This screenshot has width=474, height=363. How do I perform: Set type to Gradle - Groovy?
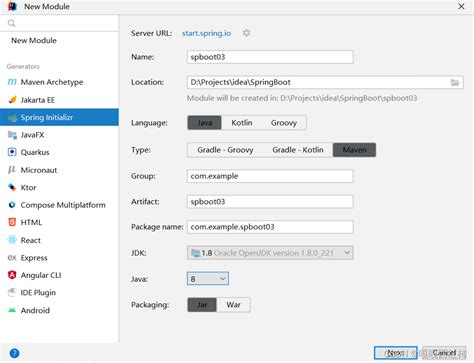tap(225, 150)
